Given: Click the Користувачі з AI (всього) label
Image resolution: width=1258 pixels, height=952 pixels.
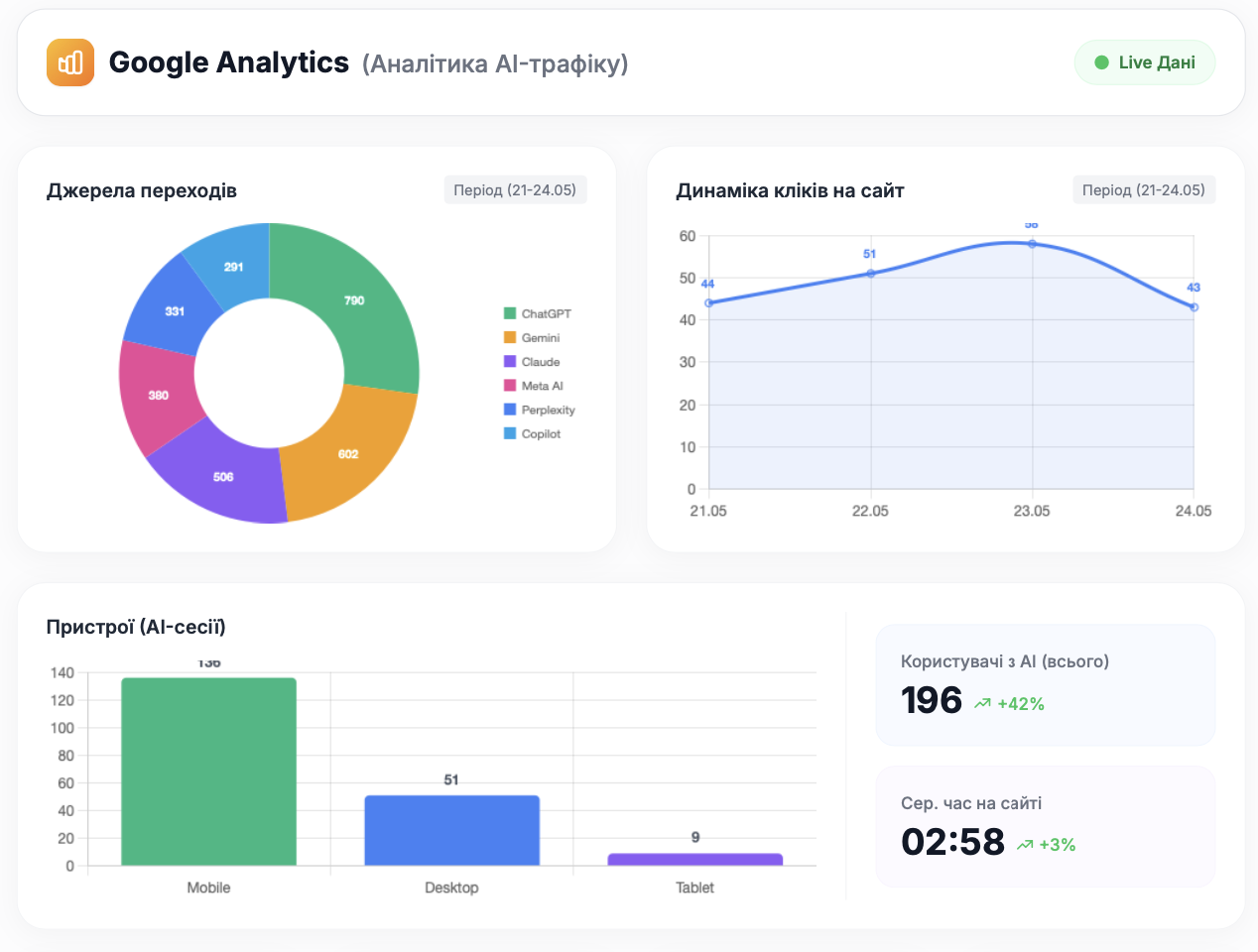Looking at the screenshot, I should (x=1005, y=661).
